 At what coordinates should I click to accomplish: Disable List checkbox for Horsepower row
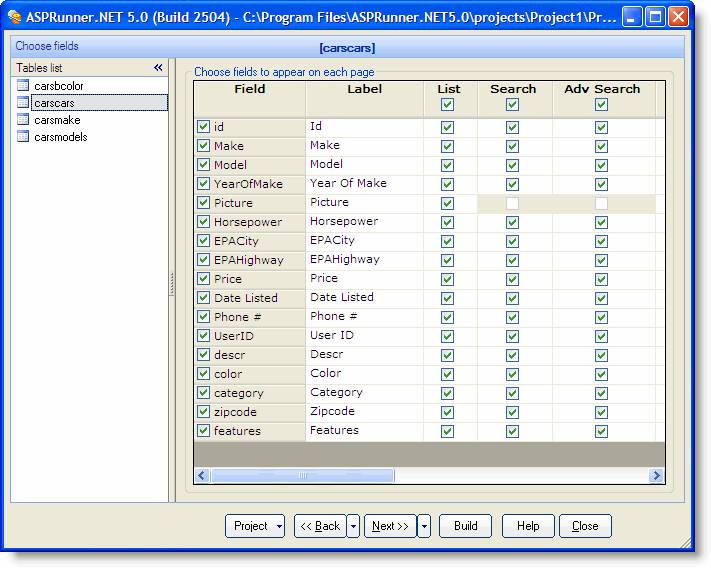[x=448, y=223]
